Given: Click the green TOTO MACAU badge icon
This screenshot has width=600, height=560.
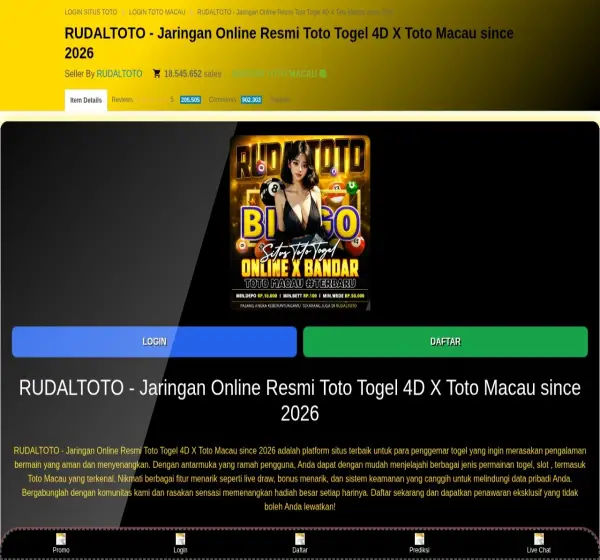Looking at the screenshot, I should 323,73.
